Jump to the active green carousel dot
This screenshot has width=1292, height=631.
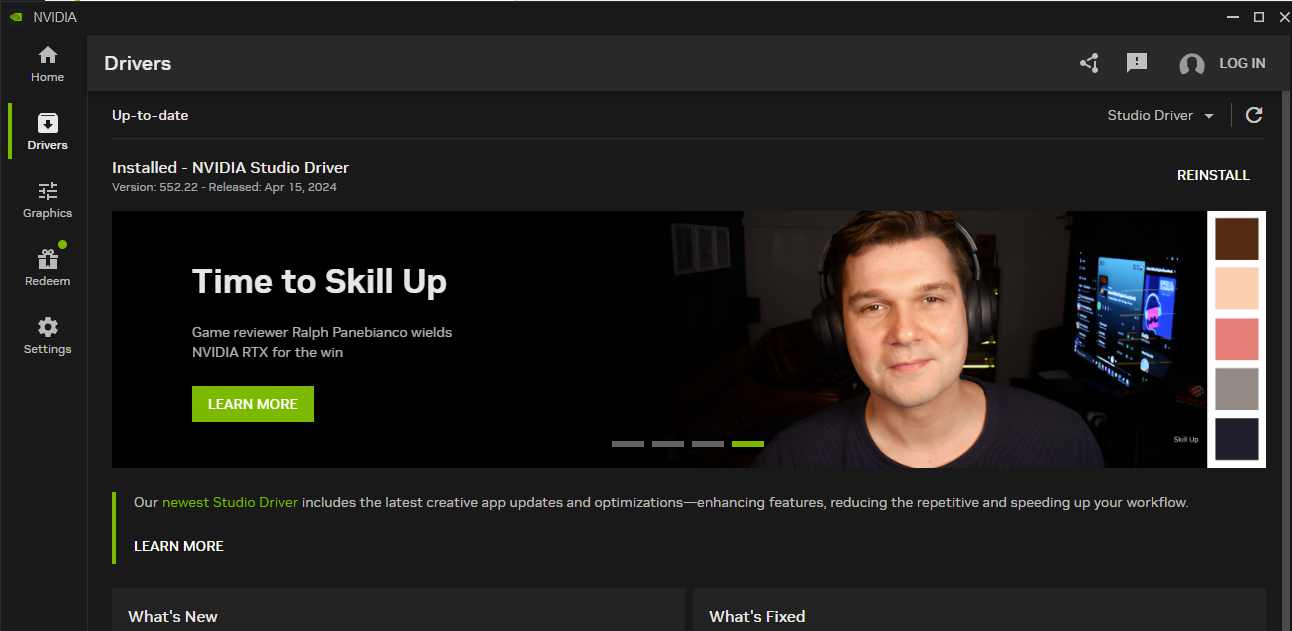pos(747,443)
